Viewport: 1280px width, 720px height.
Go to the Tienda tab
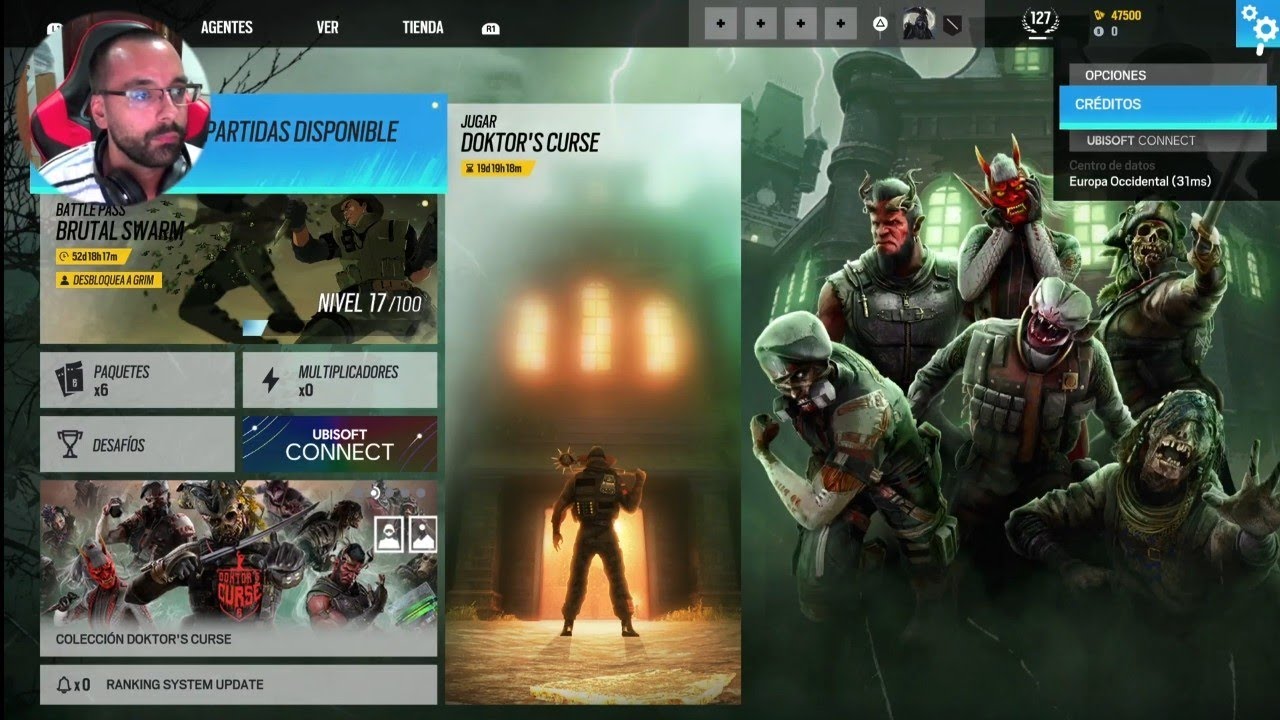point(423,27)
